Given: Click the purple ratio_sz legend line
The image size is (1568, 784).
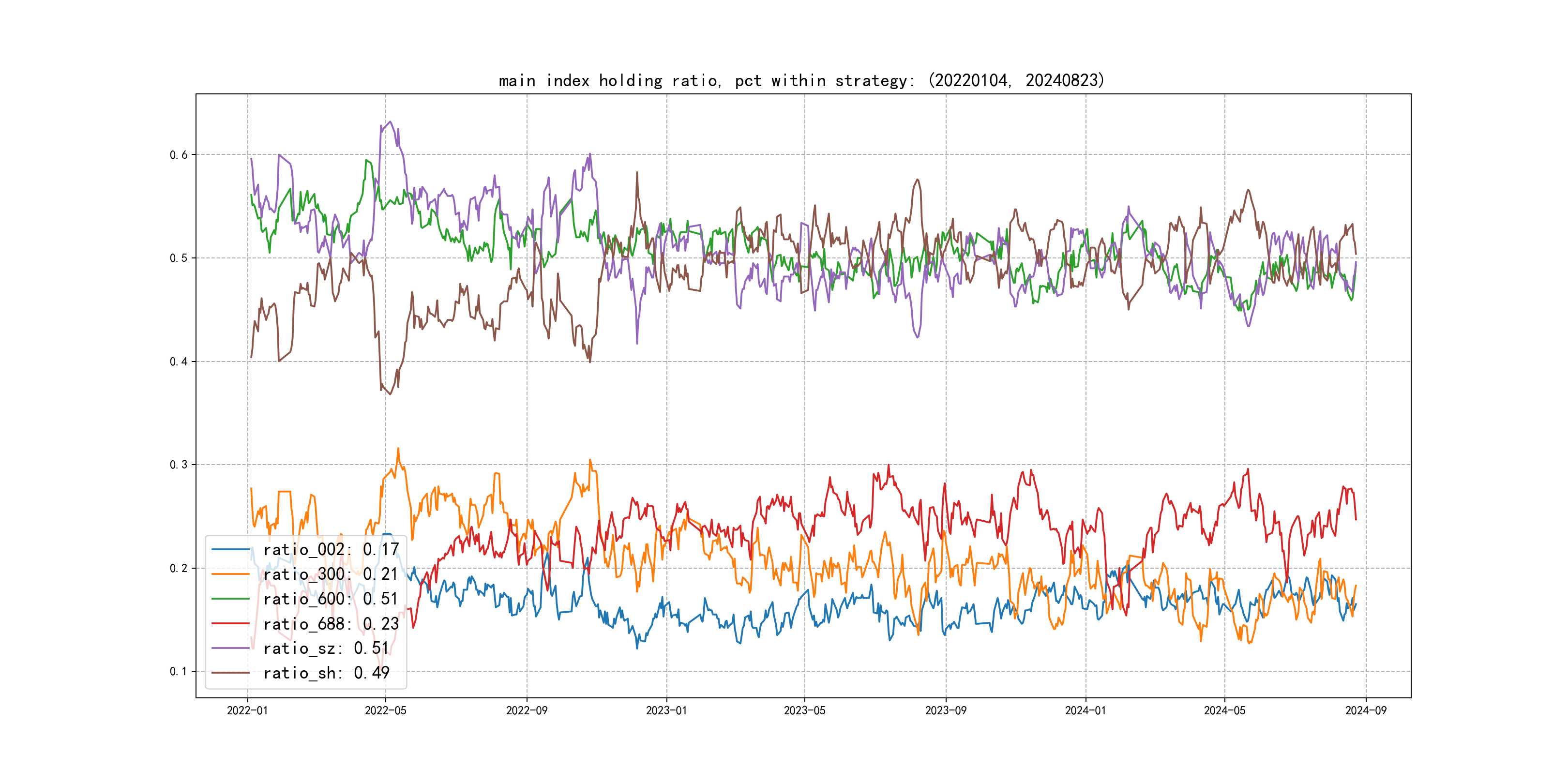Looking at the screenshot, I should 231,648.
